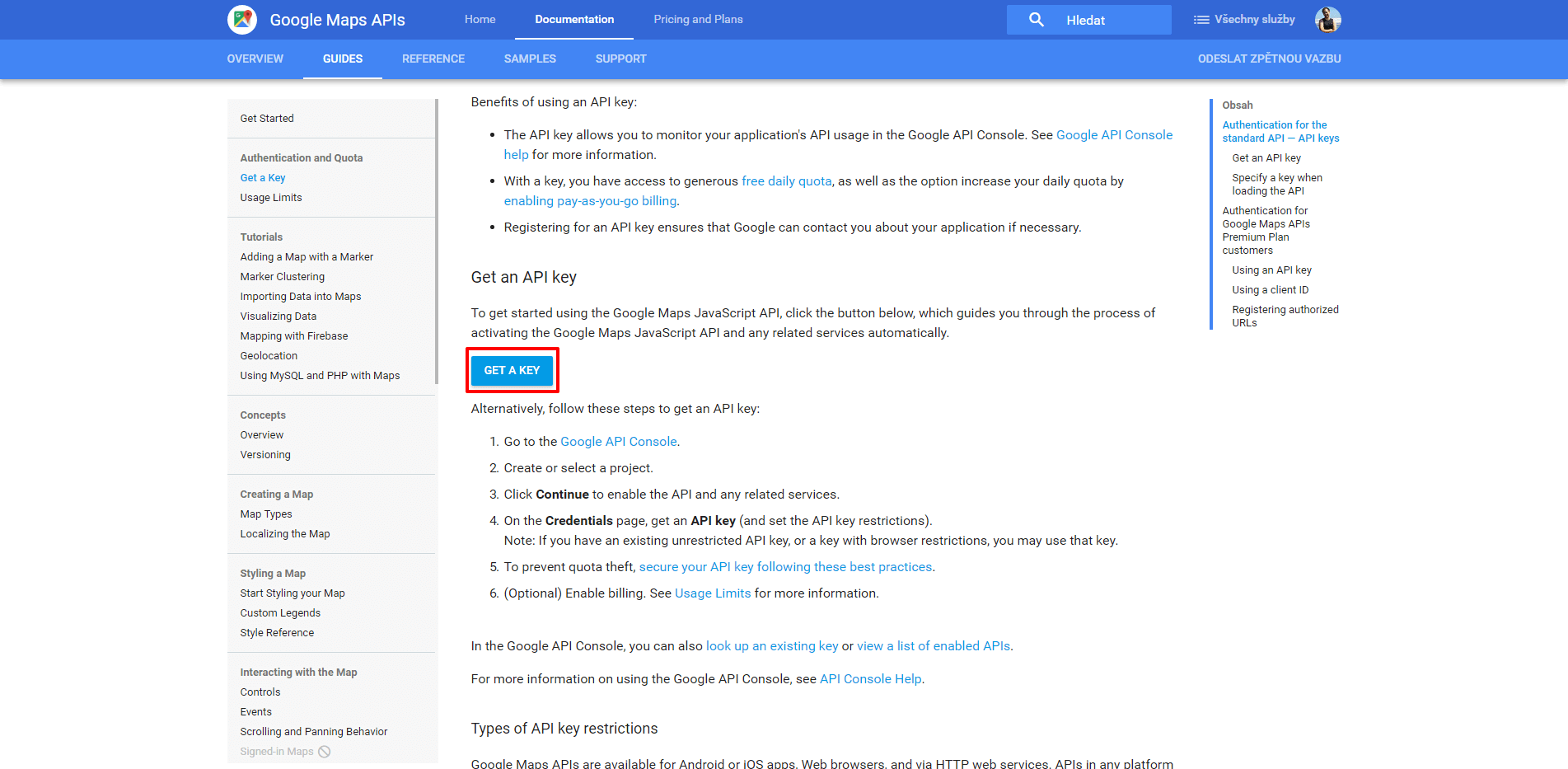Screen dimensions: 1568x769
Task: Open Scrolling and Panning Behavior
Action: point(314,732)
